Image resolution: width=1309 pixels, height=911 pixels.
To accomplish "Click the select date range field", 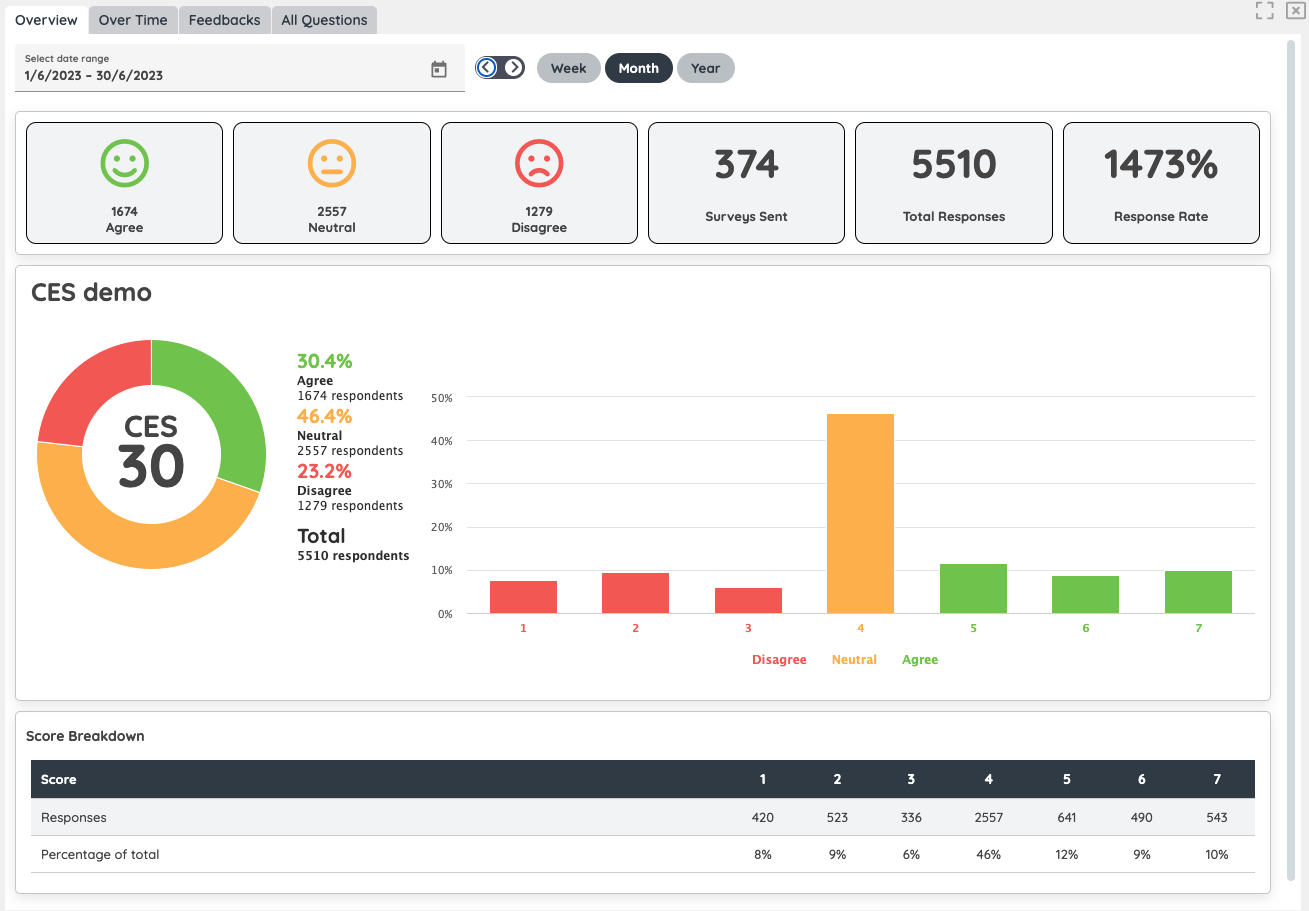I will (220, 68).
